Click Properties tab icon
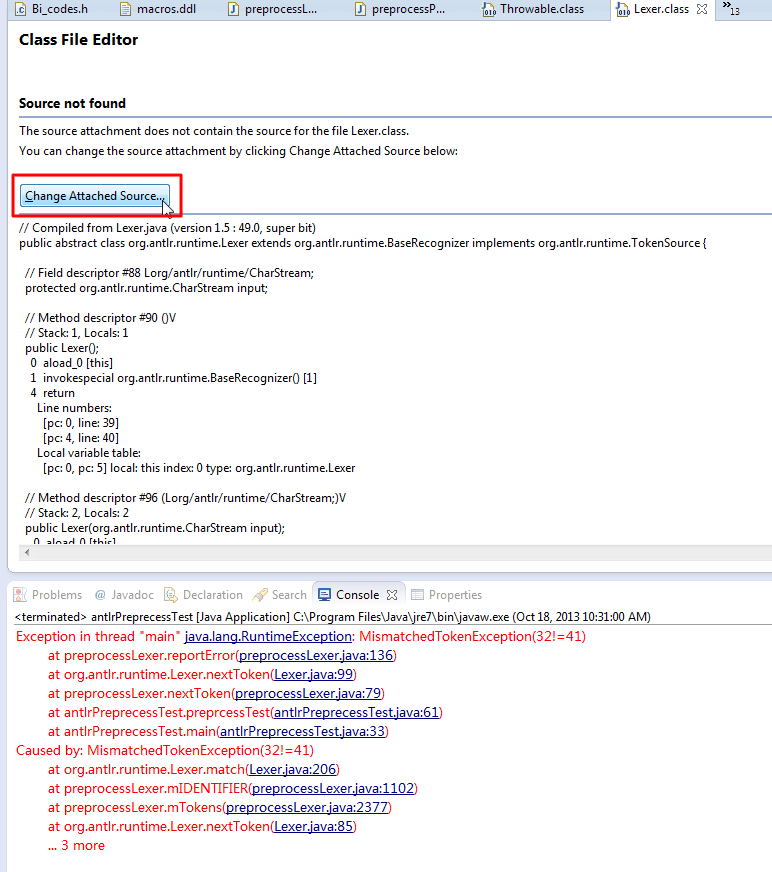 coord(417,595)
